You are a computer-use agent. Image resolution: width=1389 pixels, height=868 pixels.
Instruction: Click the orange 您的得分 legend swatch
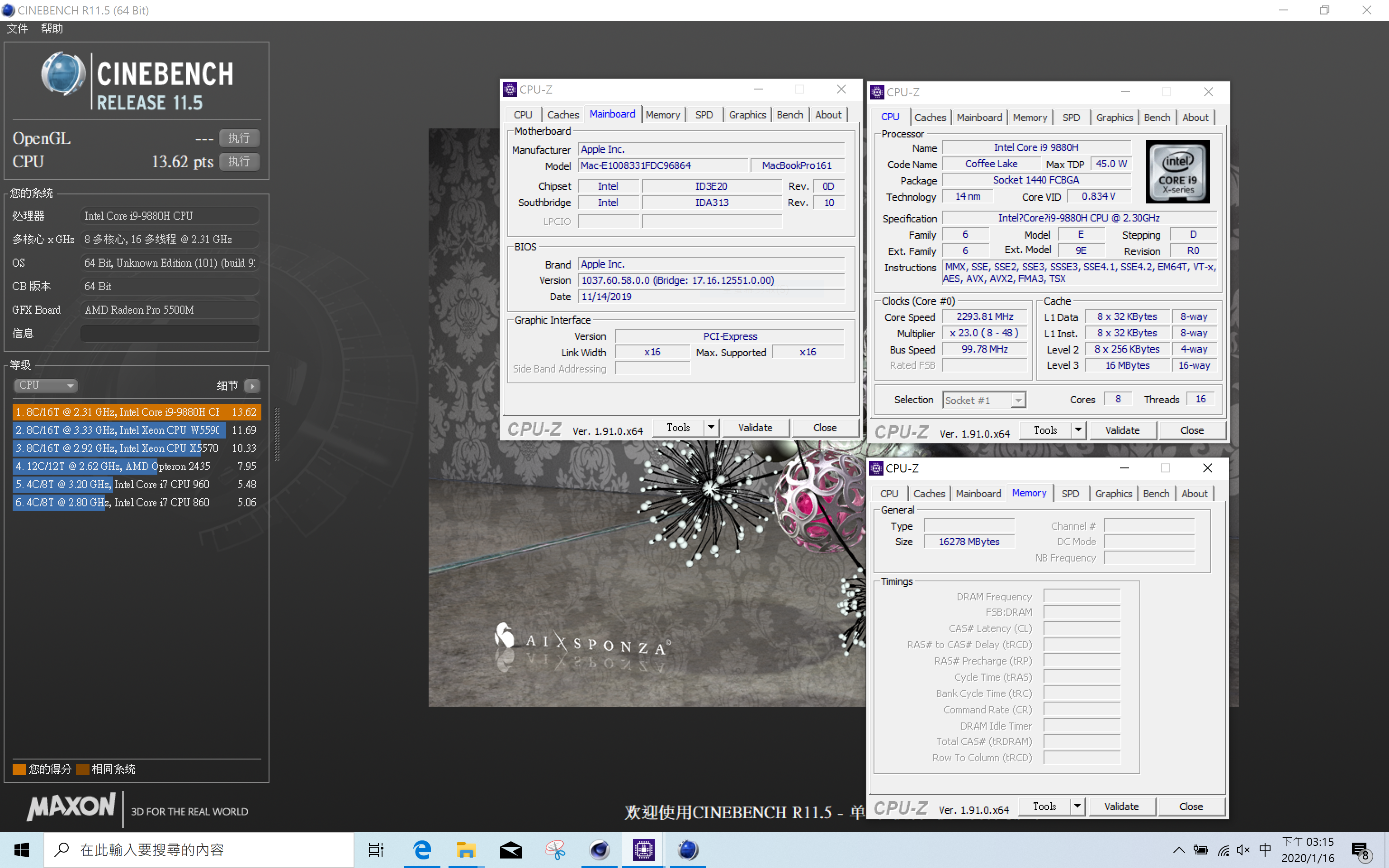[19, 769]
